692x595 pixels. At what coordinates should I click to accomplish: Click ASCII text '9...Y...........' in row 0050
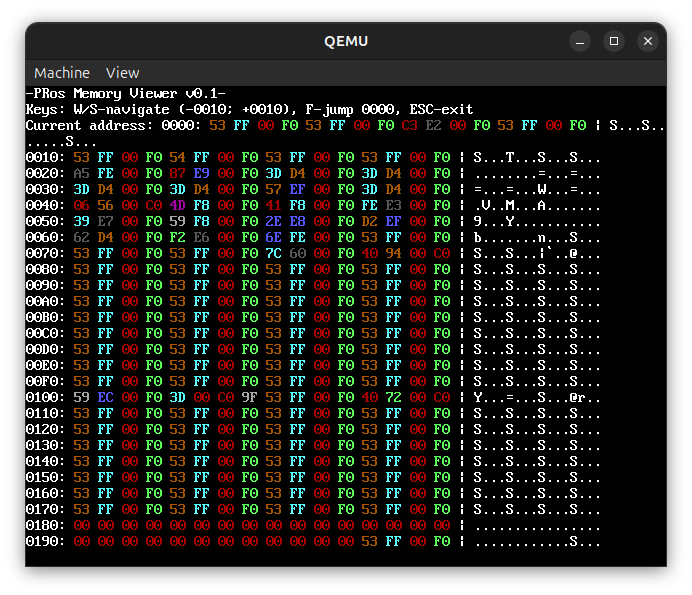[x=537, y=222]
